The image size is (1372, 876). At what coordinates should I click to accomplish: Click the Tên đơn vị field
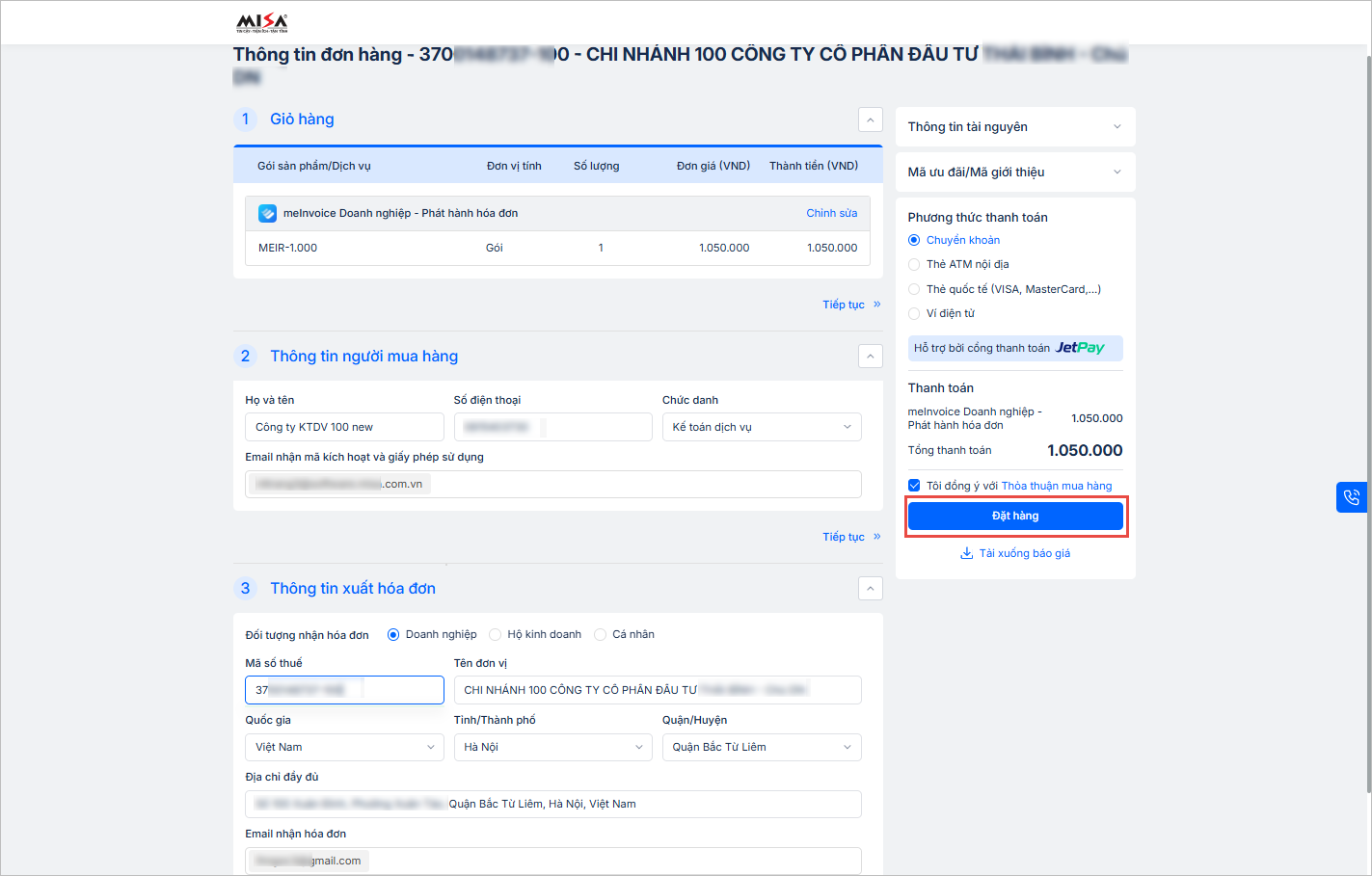[658, 690]
